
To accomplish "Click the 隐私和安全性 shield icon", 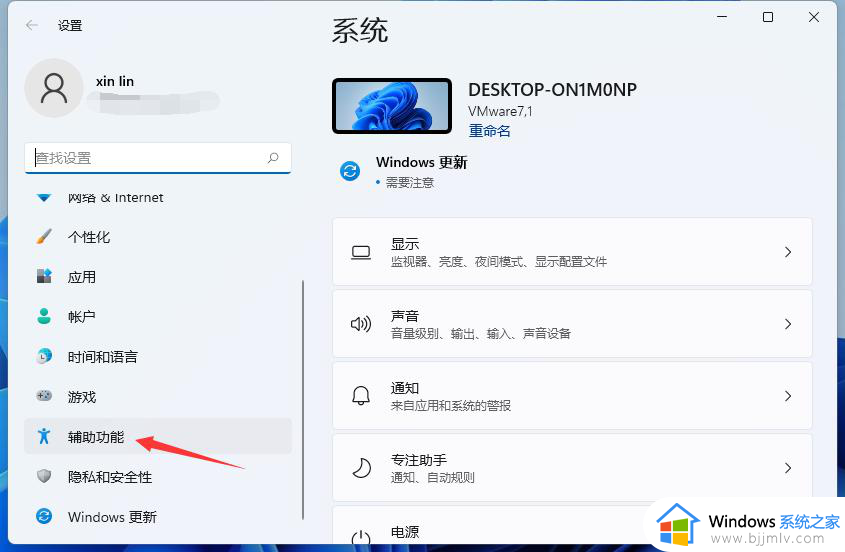I will 44,476.
